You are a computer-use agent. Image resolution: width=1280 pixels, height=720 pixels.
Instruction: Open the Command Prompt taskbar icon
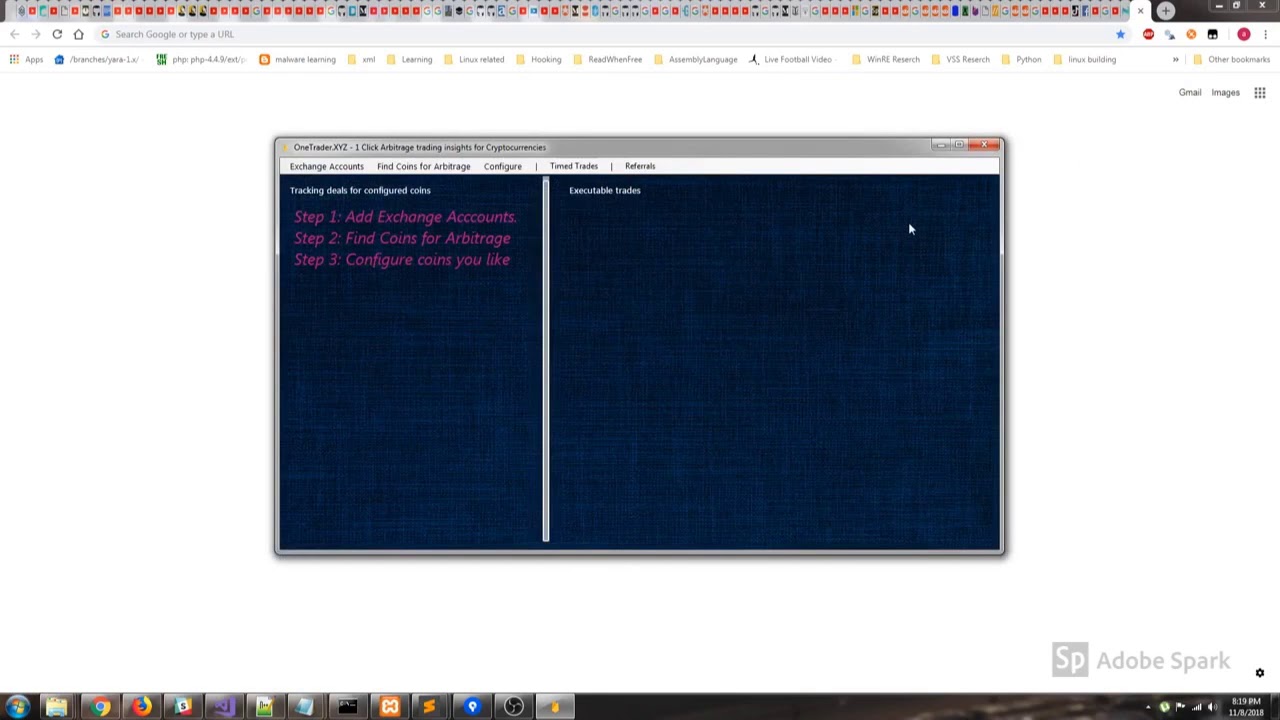coord(347,707)
